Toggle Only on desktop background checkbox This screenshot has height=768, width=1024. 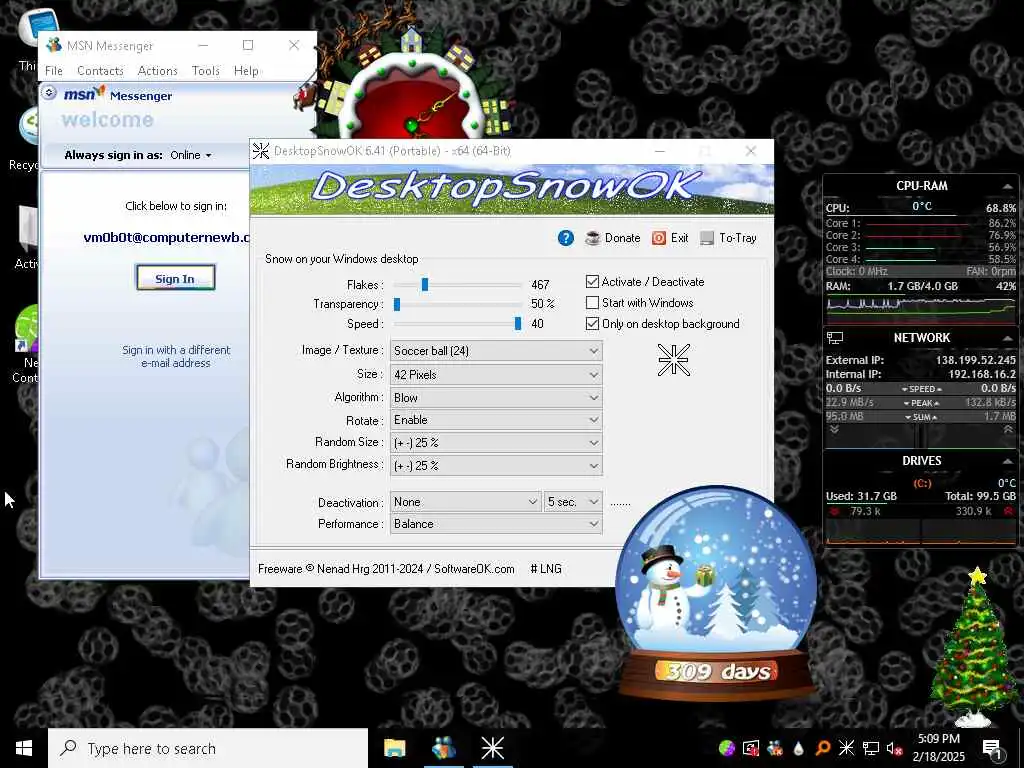pos(592,323)
